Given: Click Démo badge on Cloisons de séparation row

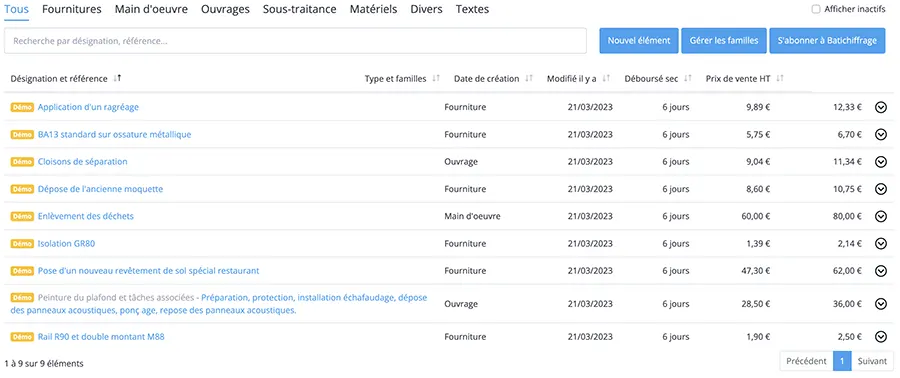Looking at the screenshot, I should 22,162.
